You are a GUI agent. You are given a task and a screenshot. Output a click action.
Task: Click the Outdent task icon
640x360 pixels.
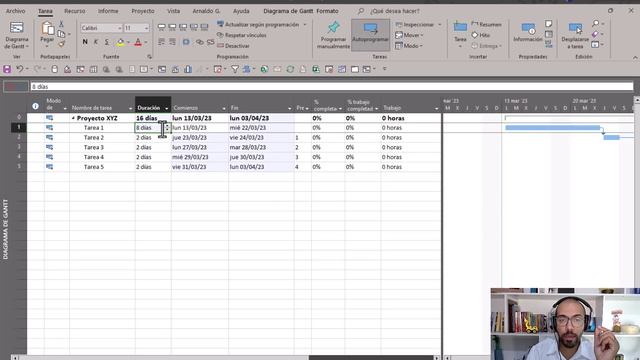pyautogui.click(x=162, y=42)
